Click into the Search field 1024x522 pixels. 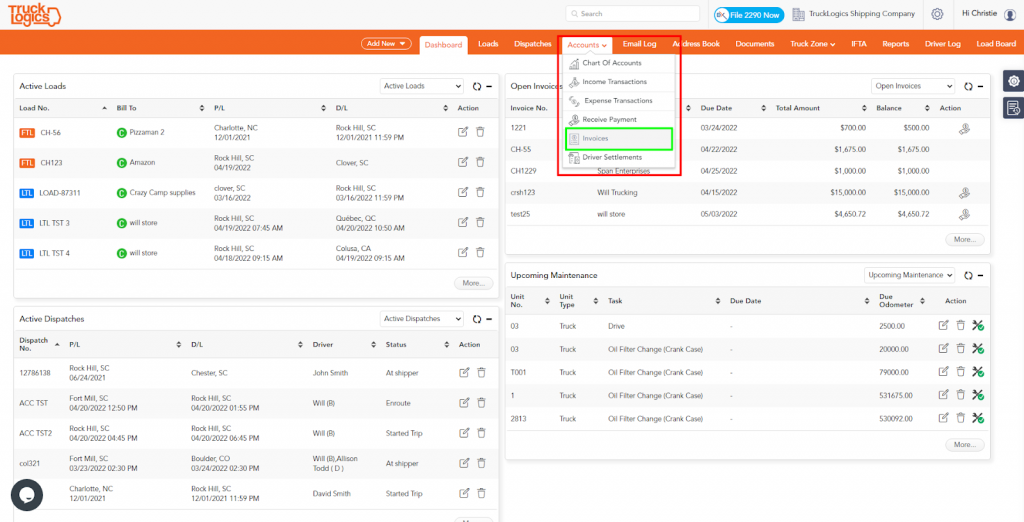(x=633, y=14)
